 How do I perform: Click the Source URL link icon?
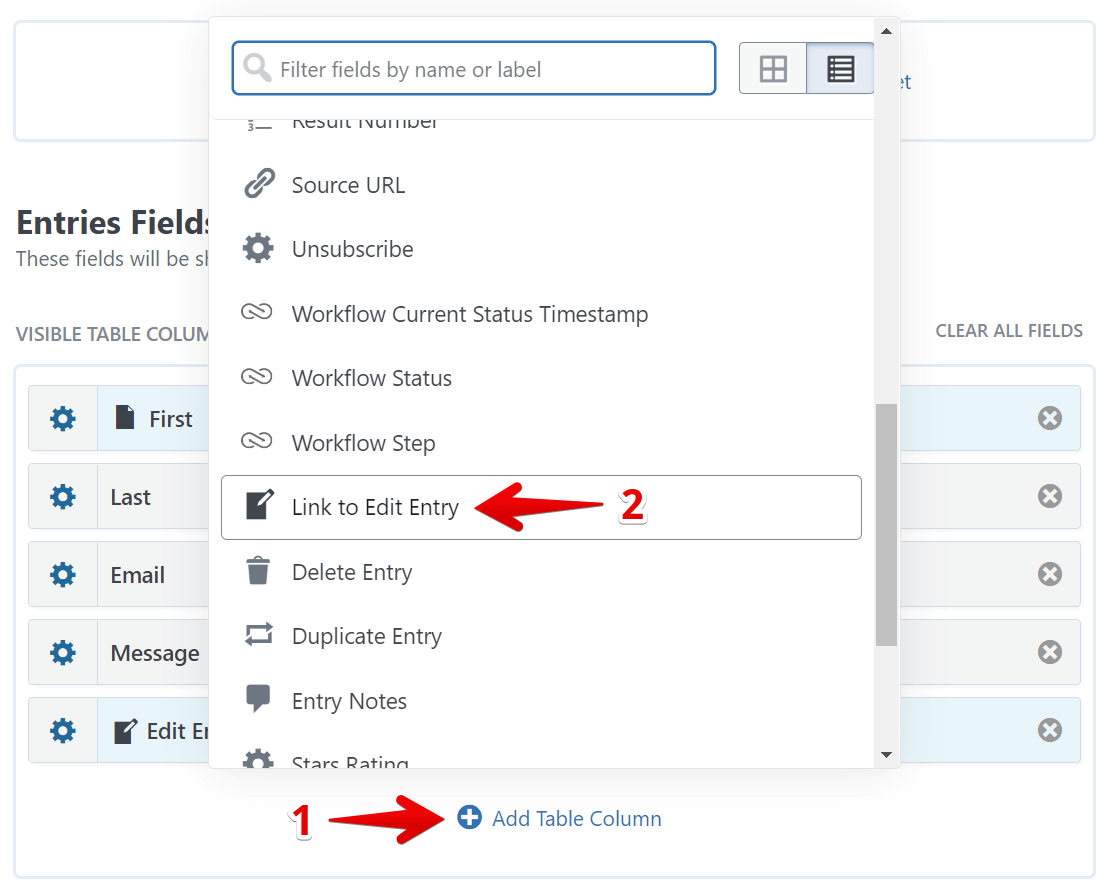pos(258,185)
